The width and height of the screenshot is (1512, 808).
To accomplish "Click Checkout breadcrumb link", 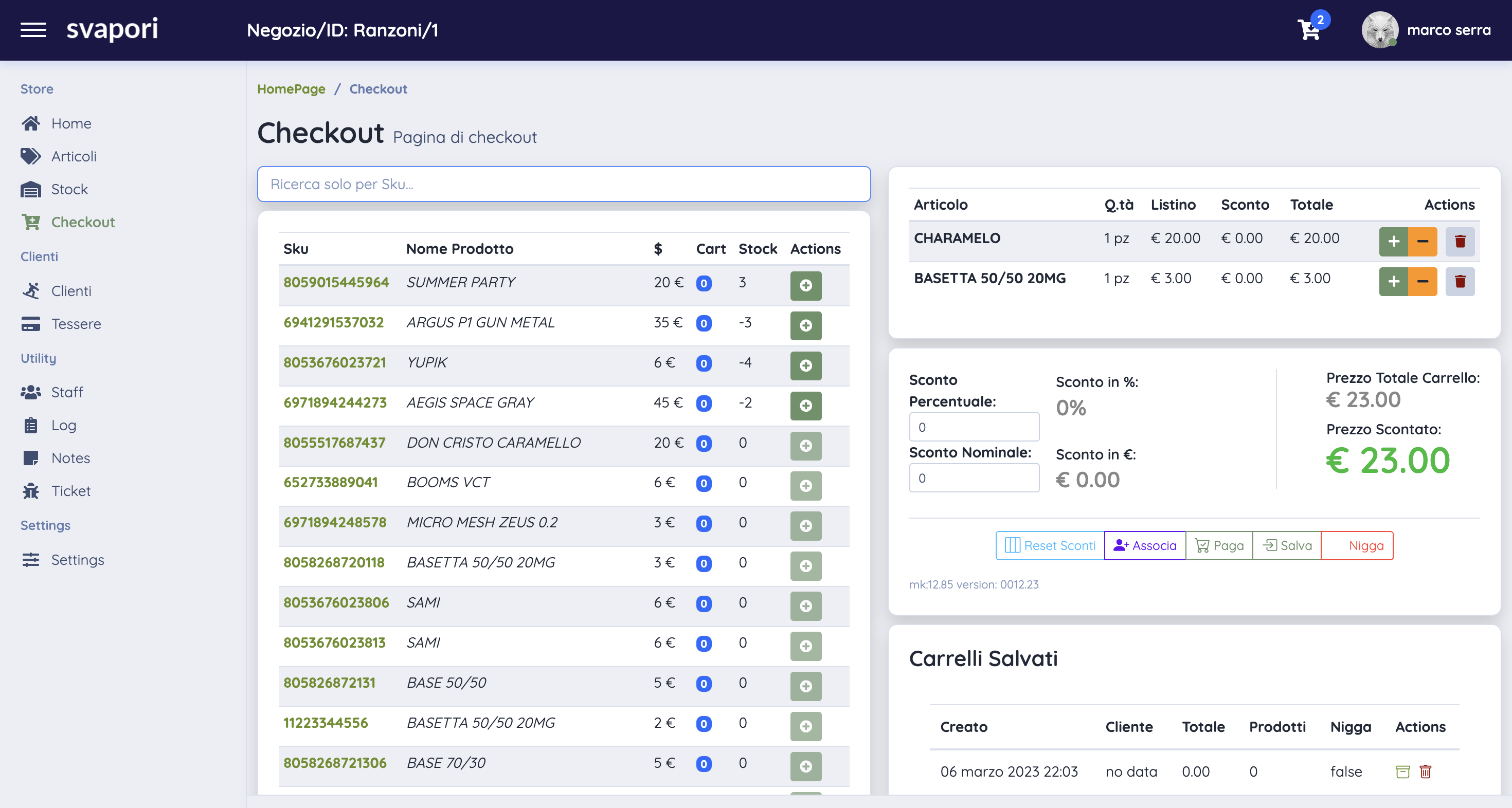I will tap(378, 89).
